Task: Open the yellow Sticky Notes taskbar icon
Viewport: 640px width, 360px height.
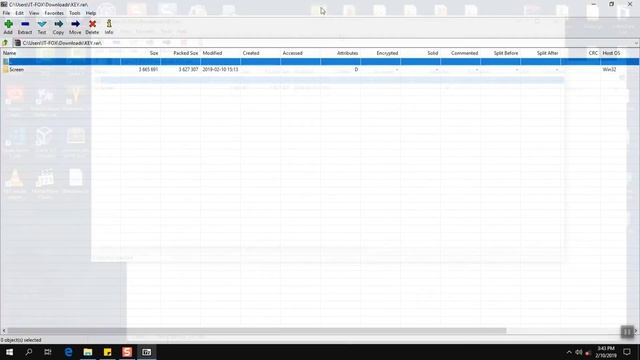Action: click(x=107, y=352)
